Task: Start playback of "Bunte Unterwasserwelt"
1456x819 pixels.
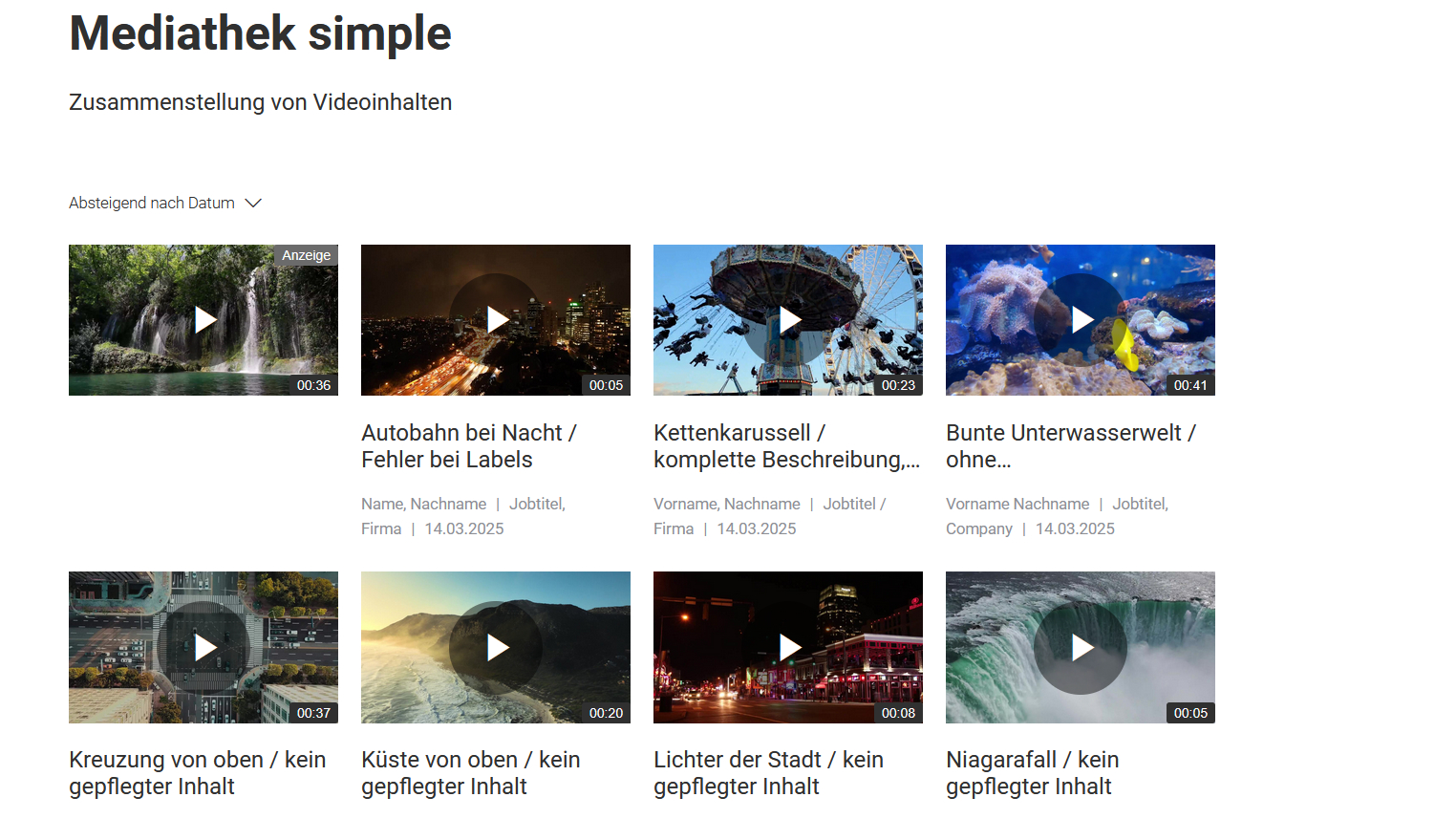Action: click(1081, 320)
